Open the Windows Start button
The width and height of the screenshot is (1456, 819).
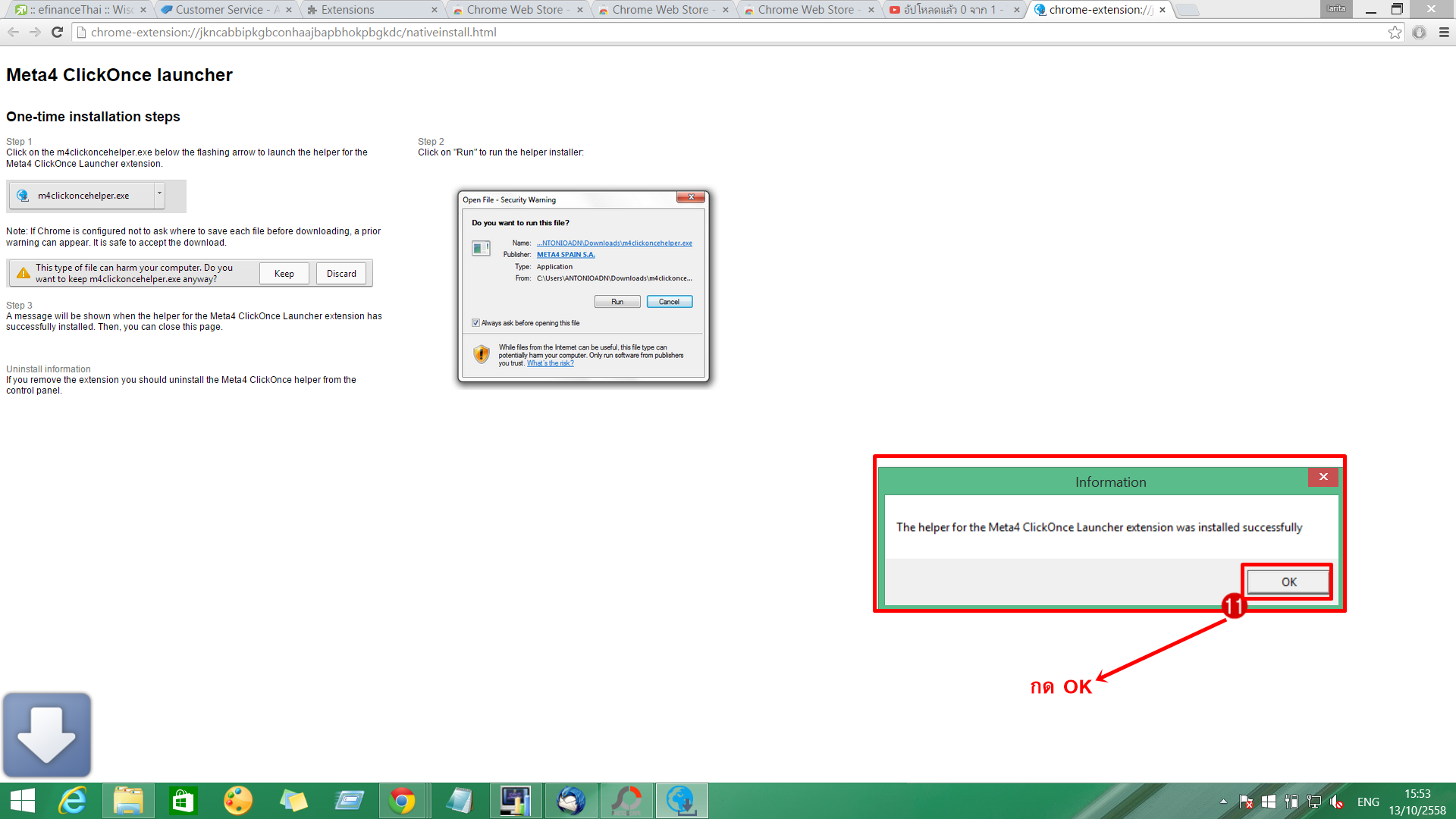[23, 801]
